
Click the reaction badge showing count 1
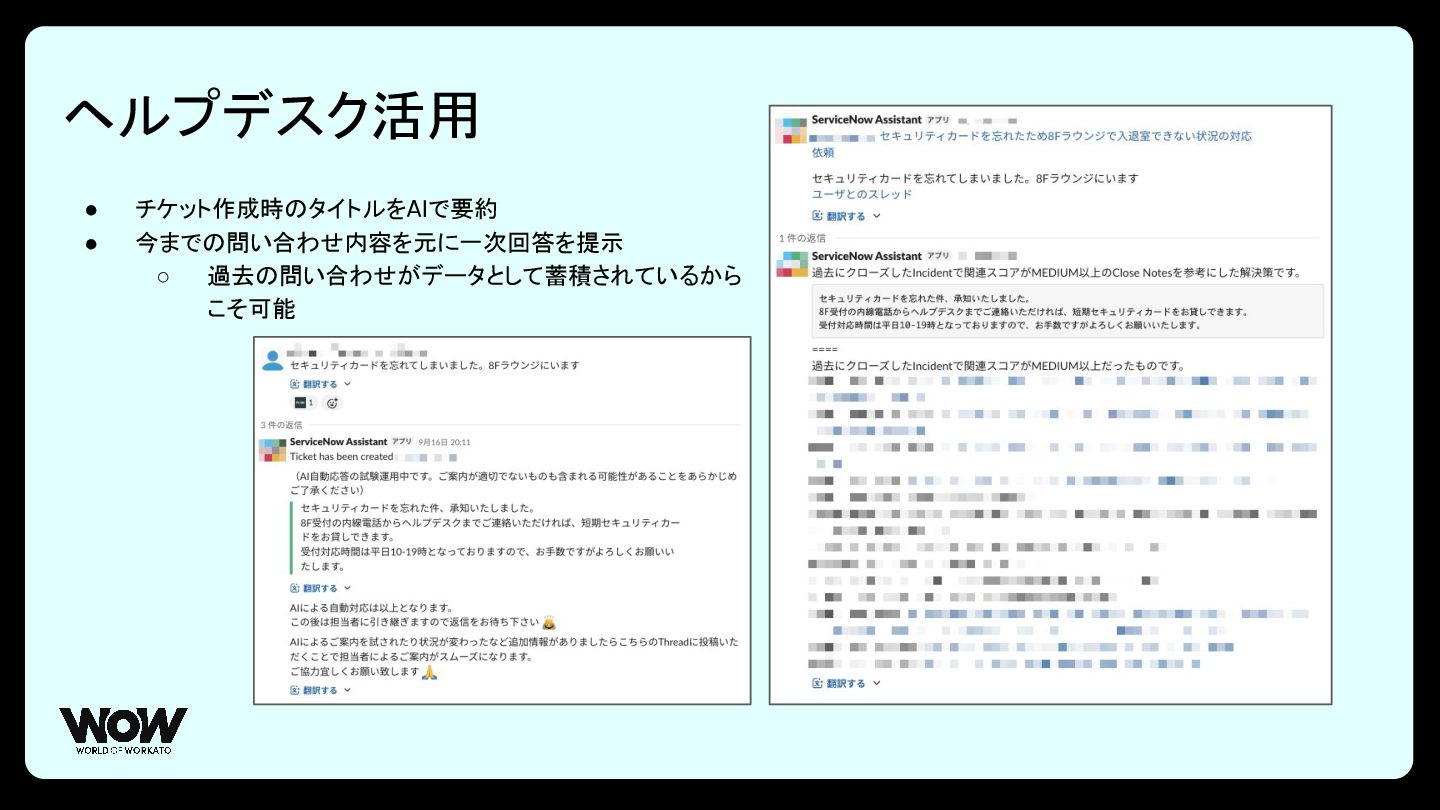[x=303, y=403]
